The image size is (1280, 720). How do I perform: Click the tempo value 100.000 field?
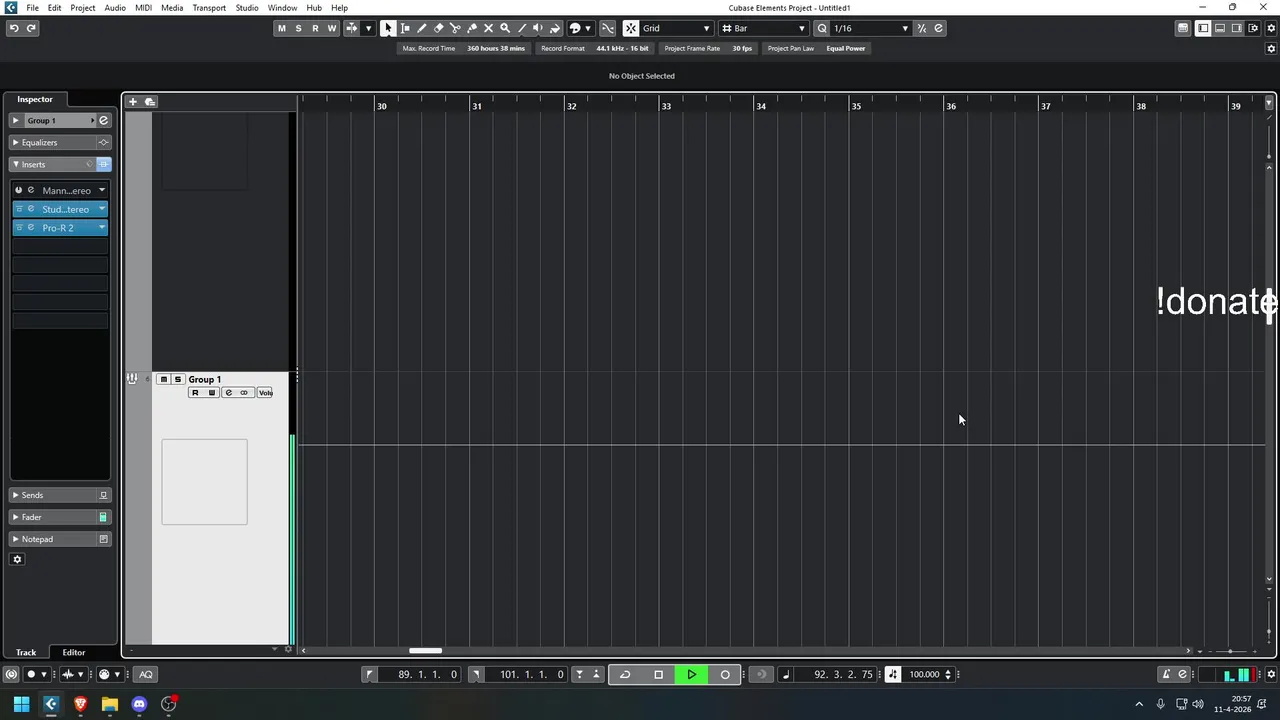tap(924, 674)
